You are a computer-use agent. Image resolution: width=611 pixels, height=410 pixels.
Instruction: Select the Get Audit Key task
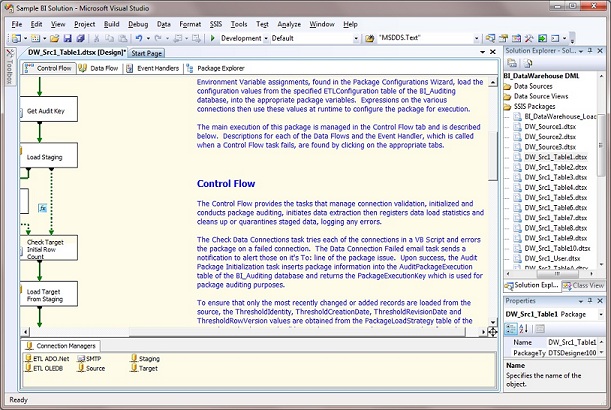49,109
